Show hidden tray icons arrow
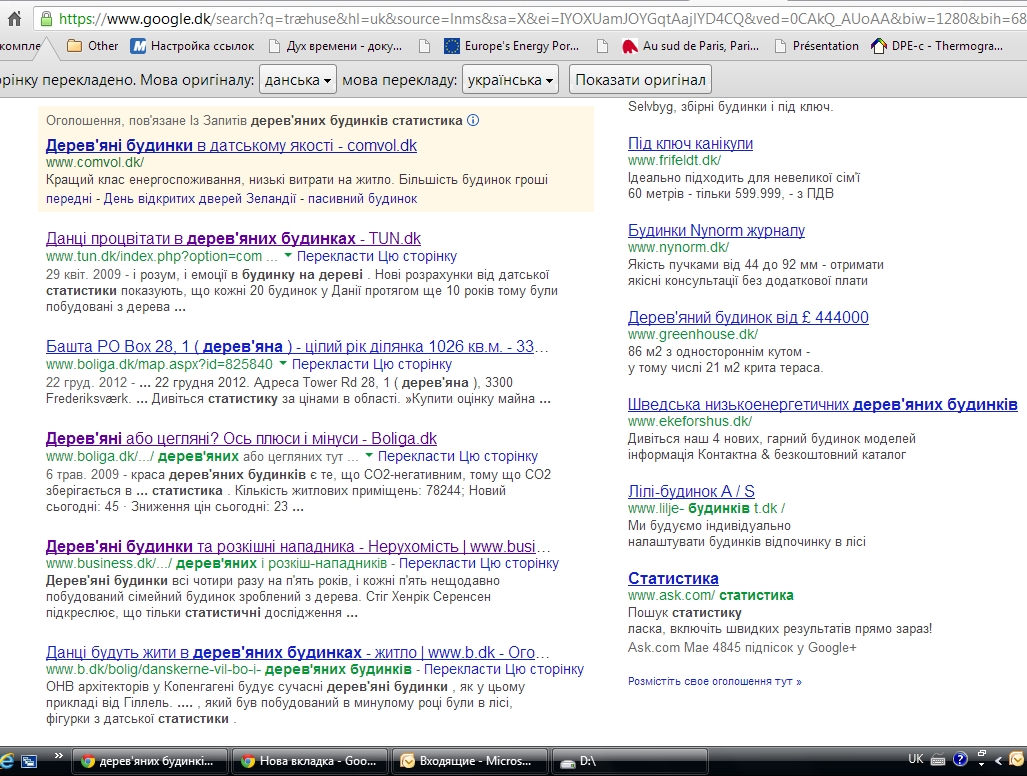Screen dimensions: 1027x776 (999, 760)
